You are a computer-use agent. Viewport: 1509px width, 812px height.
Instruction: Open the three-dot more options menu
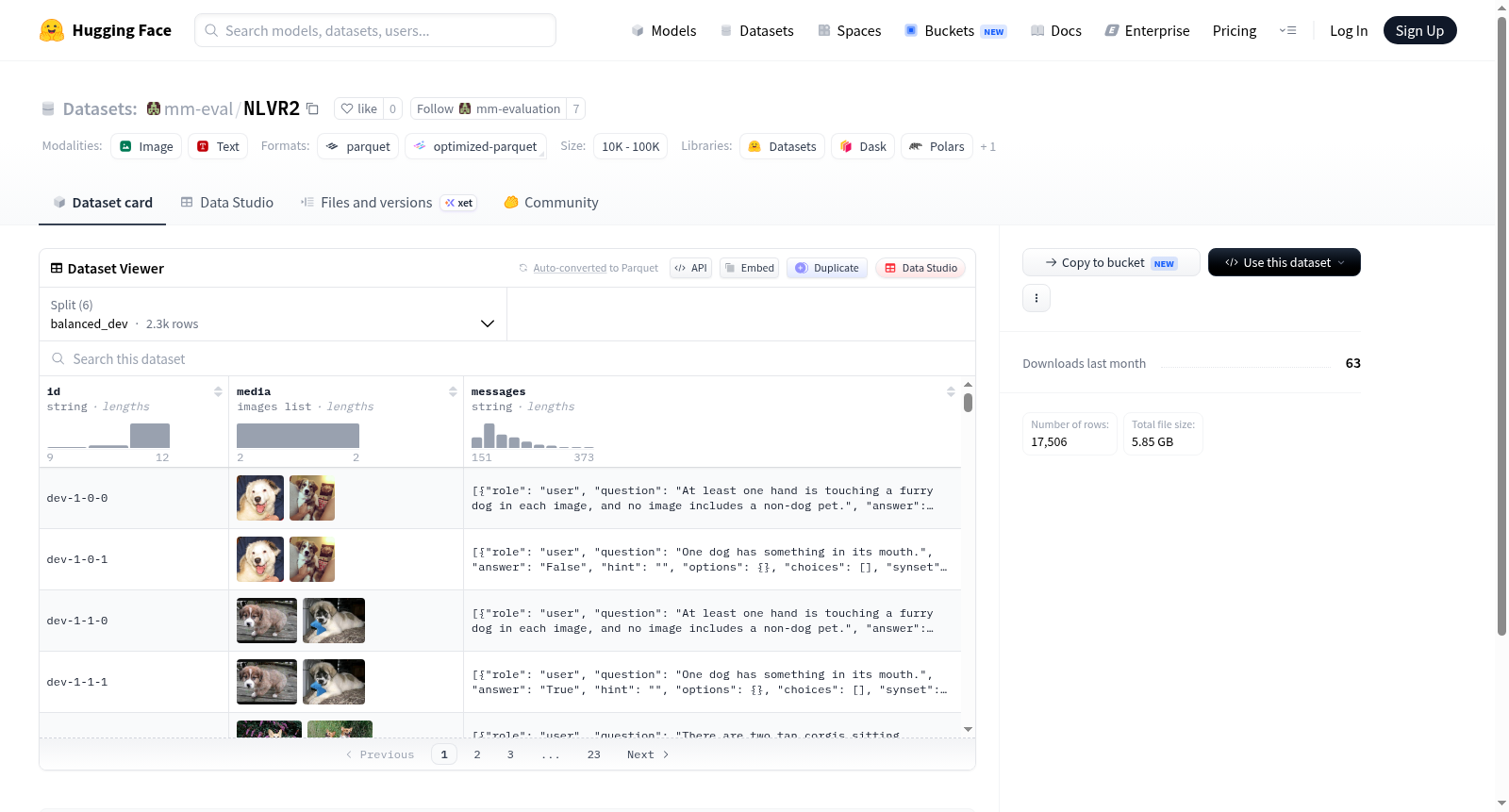pos(1036,298)
